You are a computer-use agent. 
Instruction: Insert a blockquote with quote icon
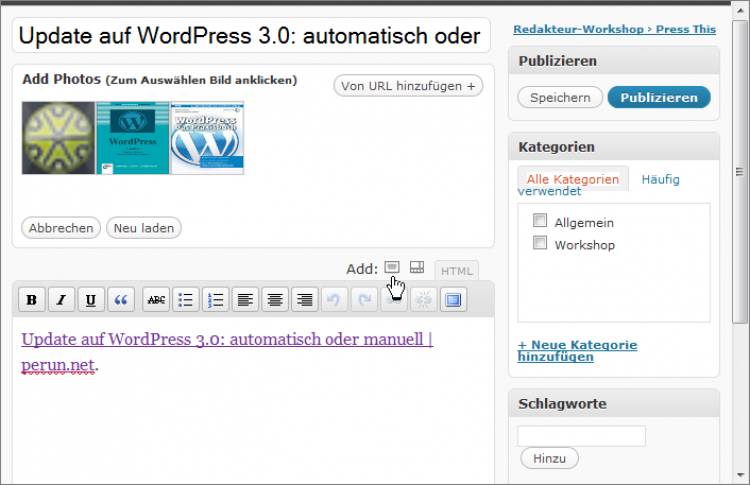point(121,299)
